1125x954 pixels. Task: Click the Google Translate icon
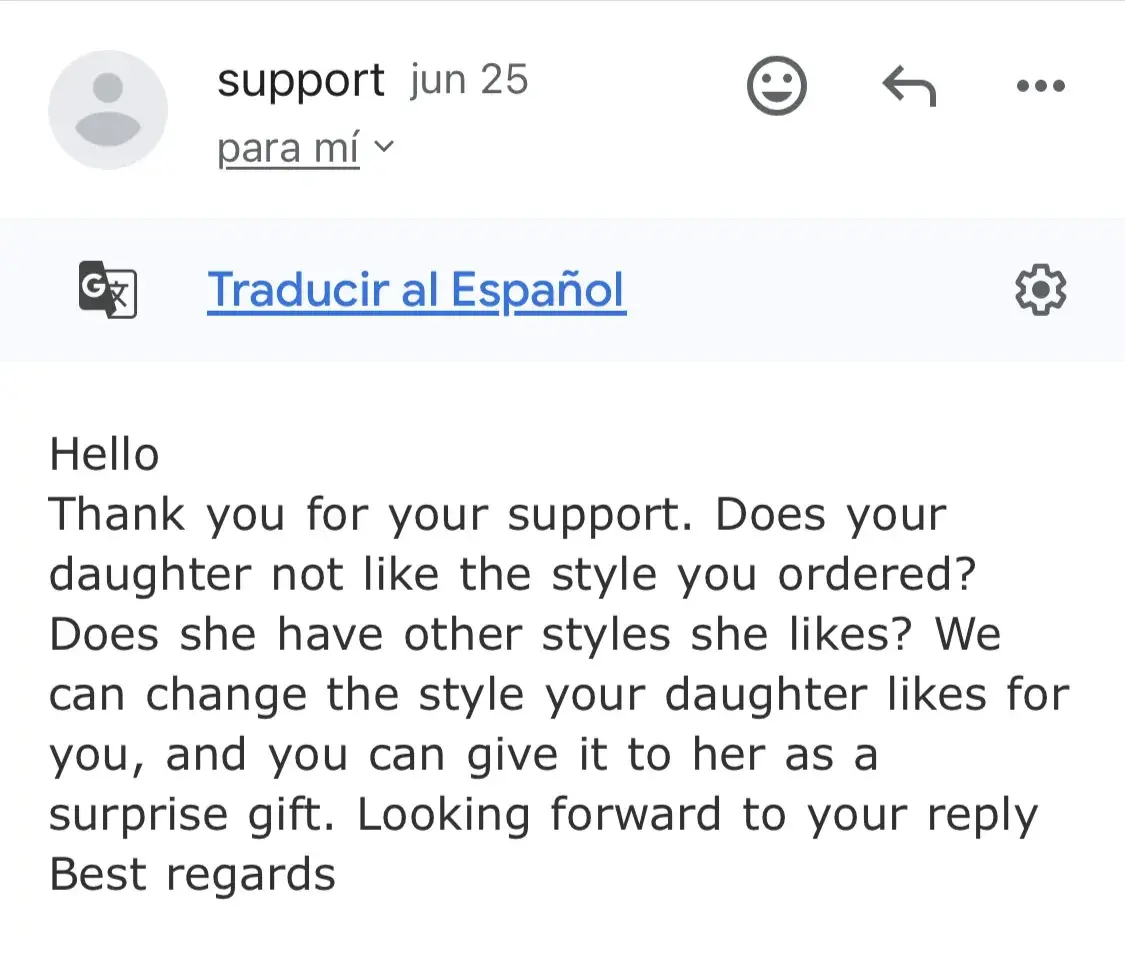point(107,290)
